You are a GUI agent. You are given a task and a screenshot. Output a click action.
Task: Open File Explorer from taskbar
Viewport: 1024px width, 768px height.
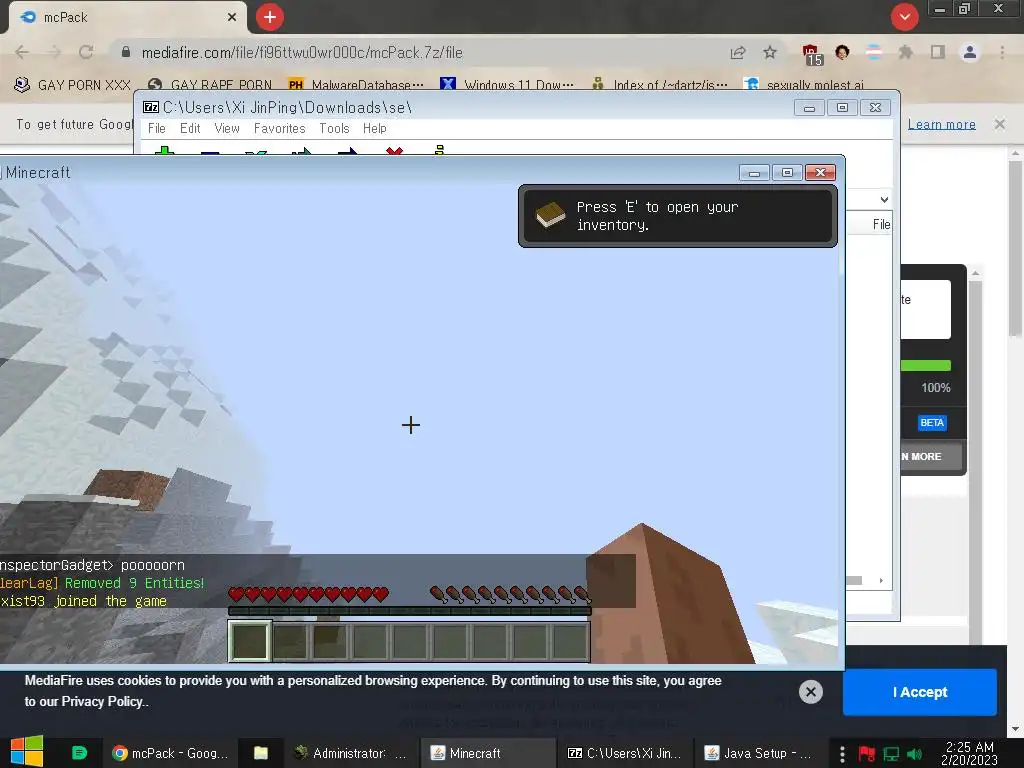tap(261, 753)
